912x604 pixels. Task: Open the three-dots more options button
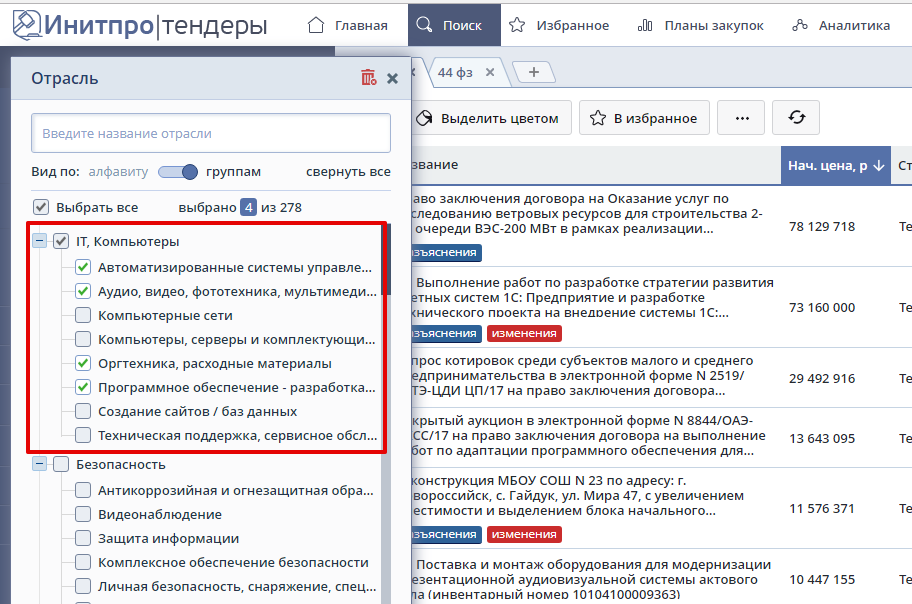tap(741, 118)
